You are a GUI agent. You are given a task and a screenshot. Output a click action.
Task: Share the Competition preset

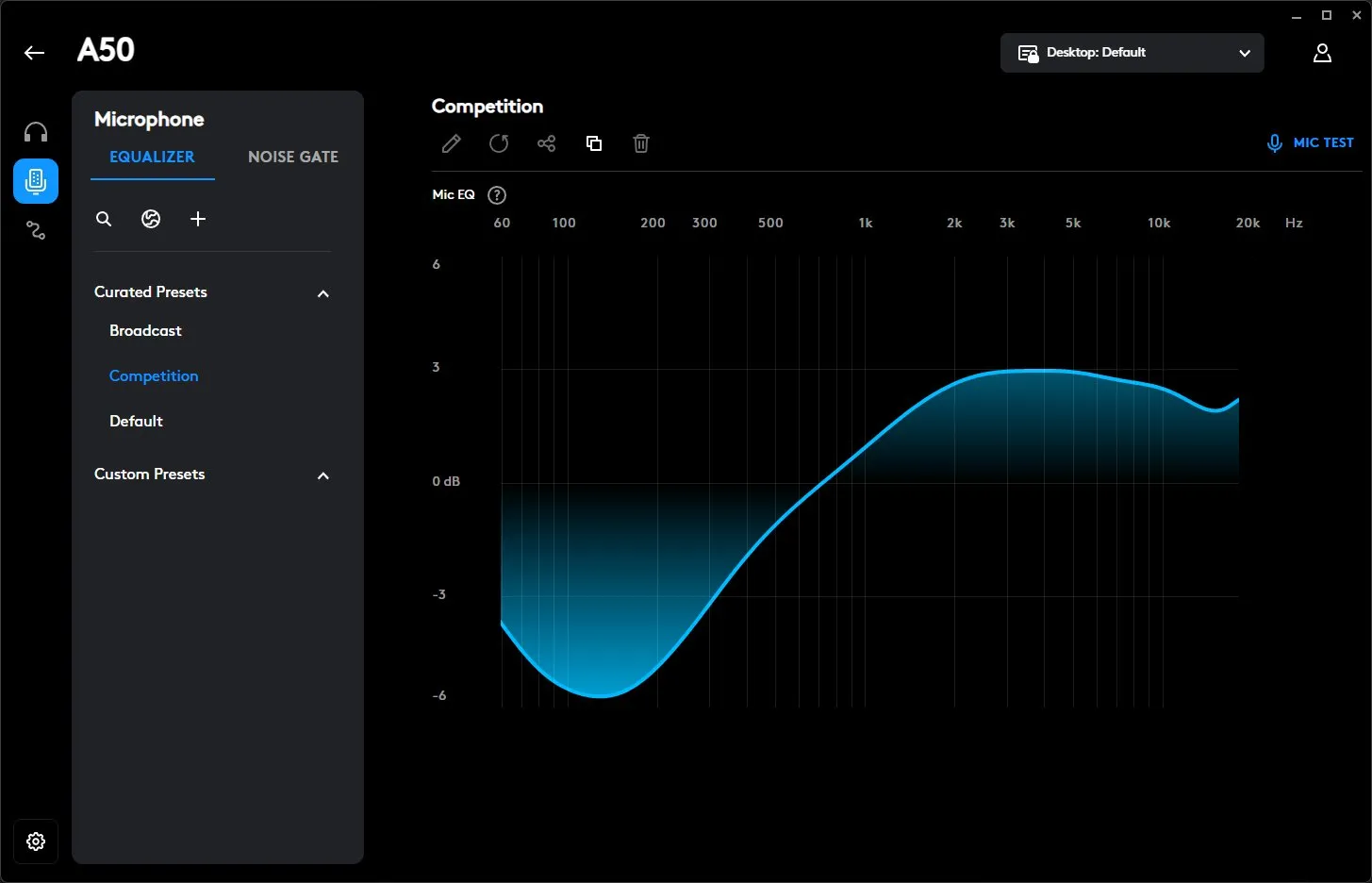546,143
